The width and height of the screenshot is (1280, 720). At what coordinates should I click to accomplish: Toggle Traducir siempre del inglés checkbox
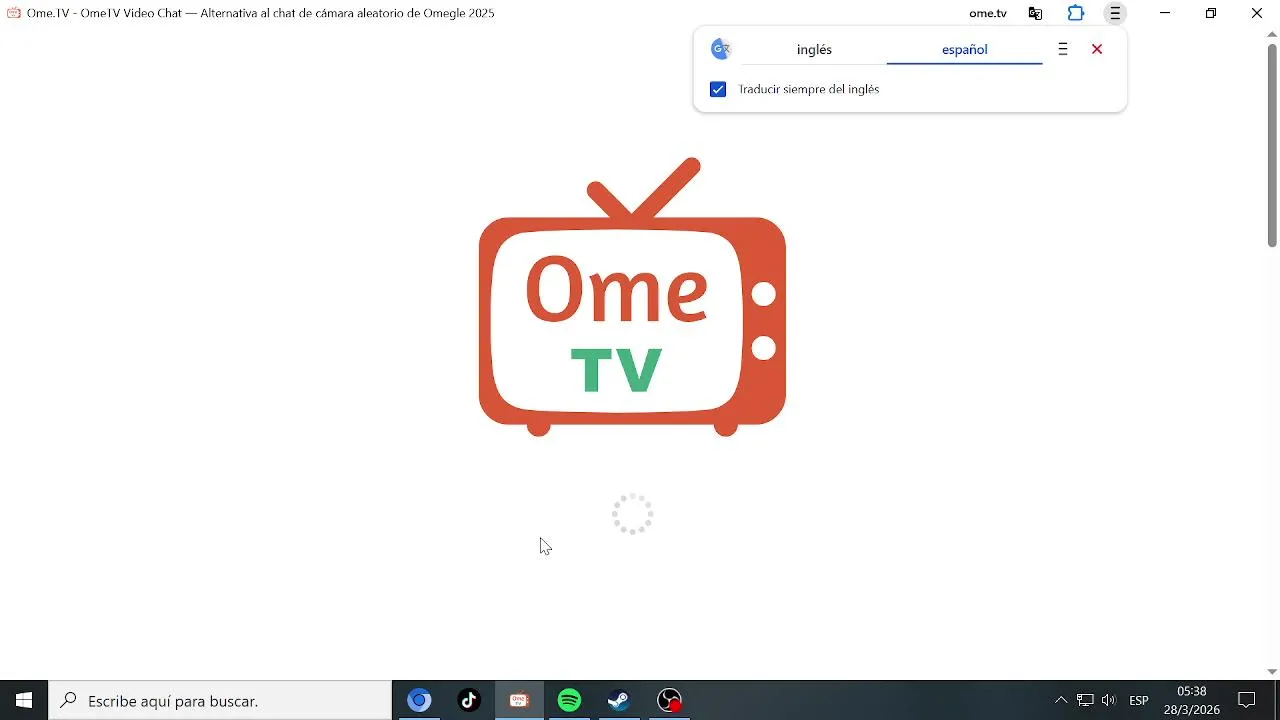tap(718, 90)
